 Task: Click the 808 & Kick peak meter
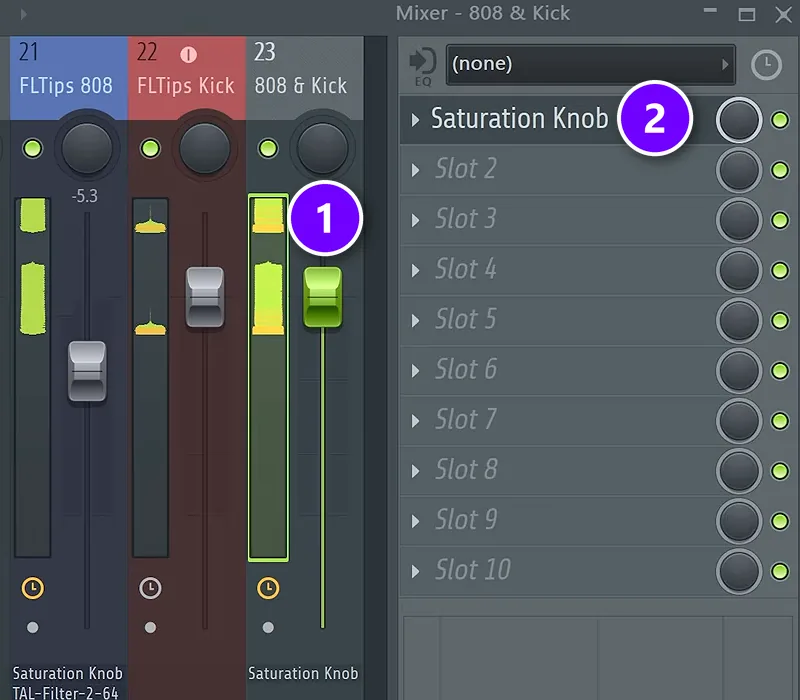point(268,378)
